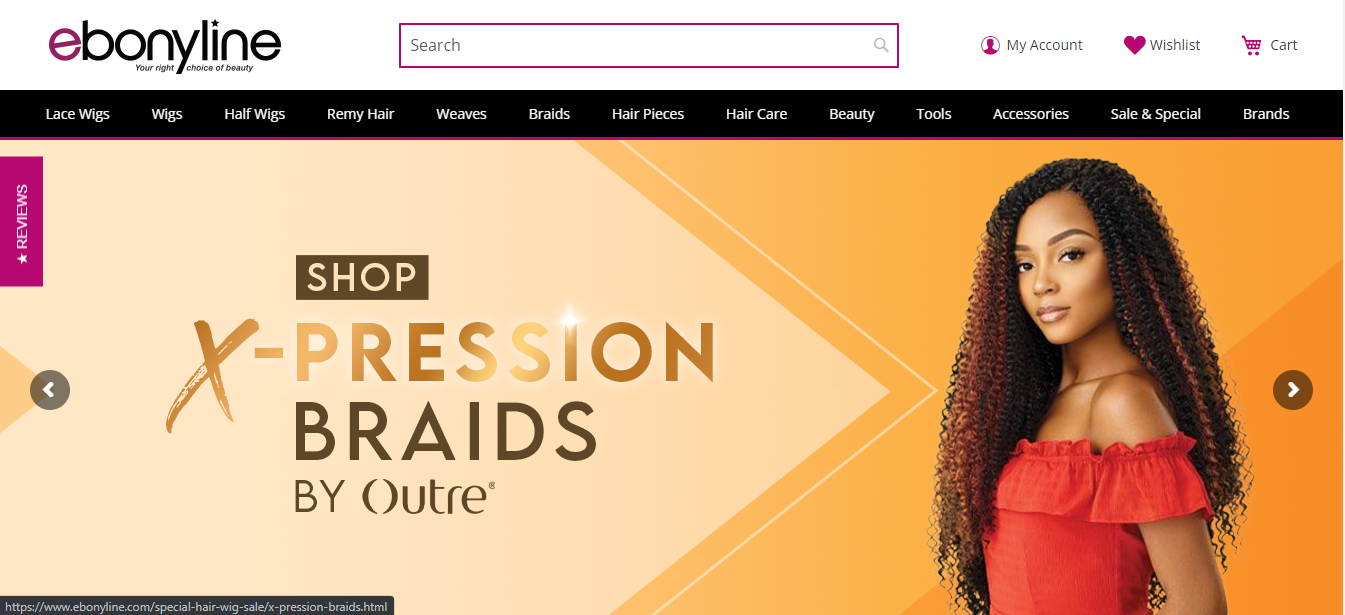This screenshot has width=1345, height=615.
Task: Select Hair Care in navigation bar
Action: point(756,114)
